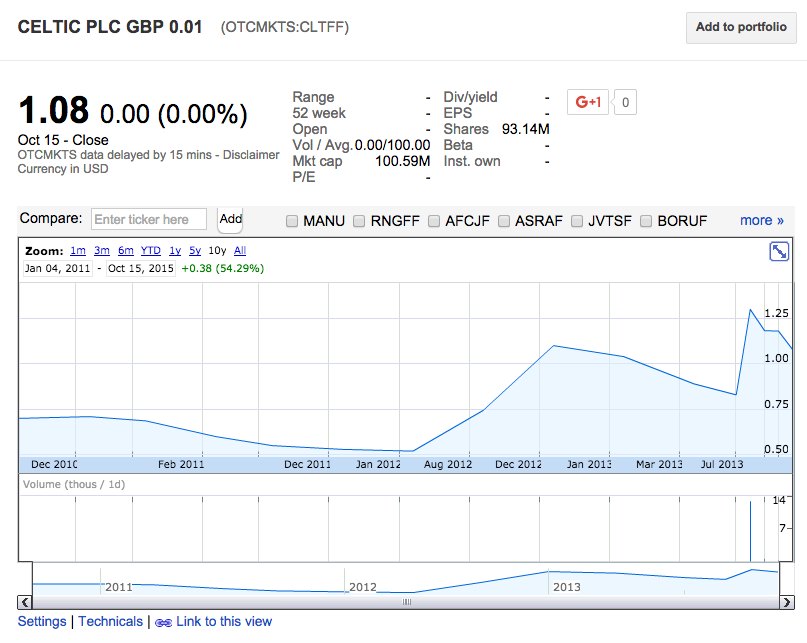Screen dimensions: 807x643
Task: Click the 2013 marker in overview timeline
Action: coord(567,587)
